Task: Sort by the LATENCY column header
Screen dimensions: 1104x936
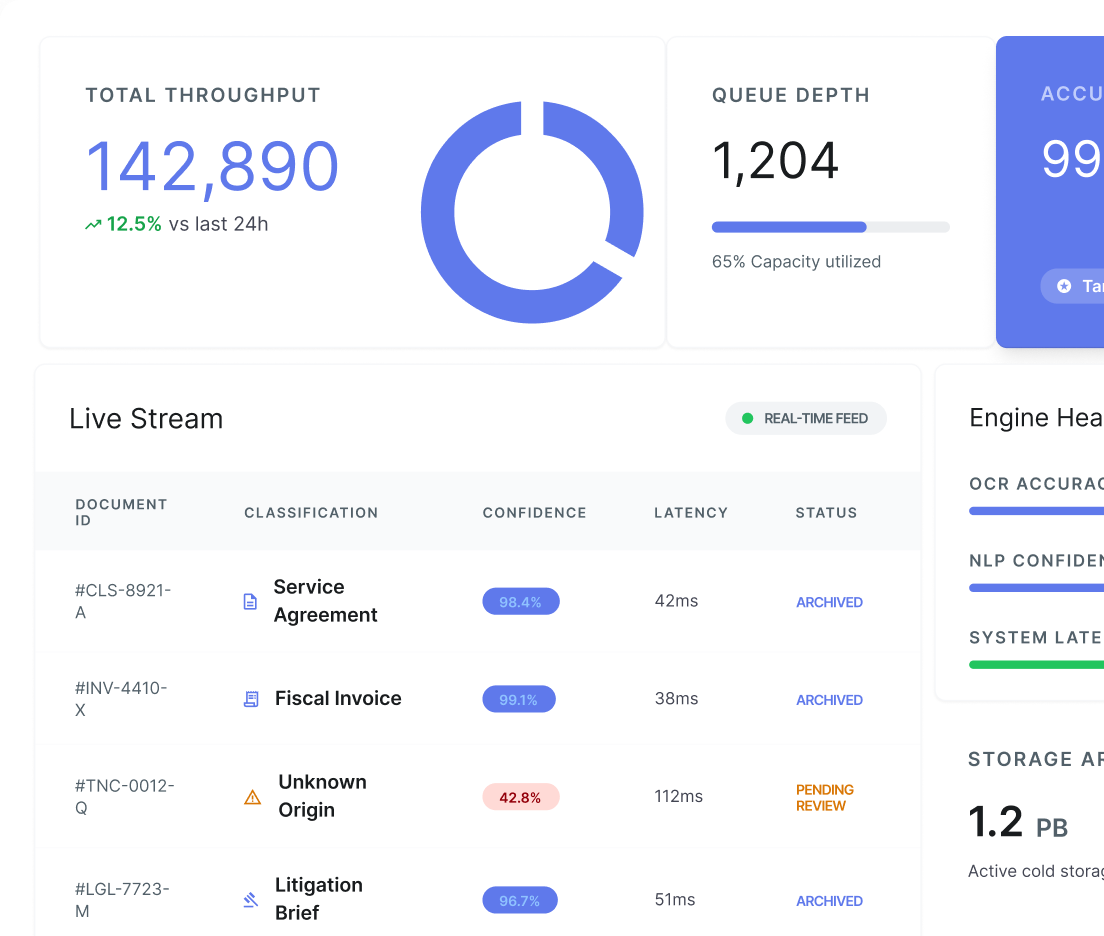Action: click(691, 513)
